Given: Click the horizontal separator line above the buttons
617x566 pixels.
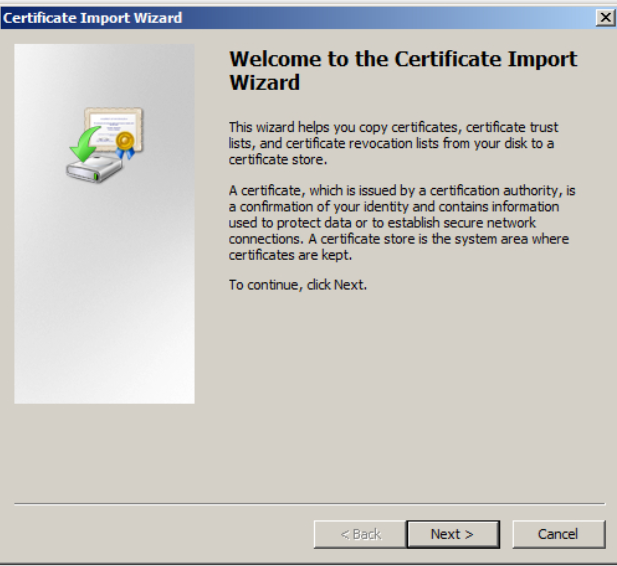Looking at the screenshot, I should [310, 503].
